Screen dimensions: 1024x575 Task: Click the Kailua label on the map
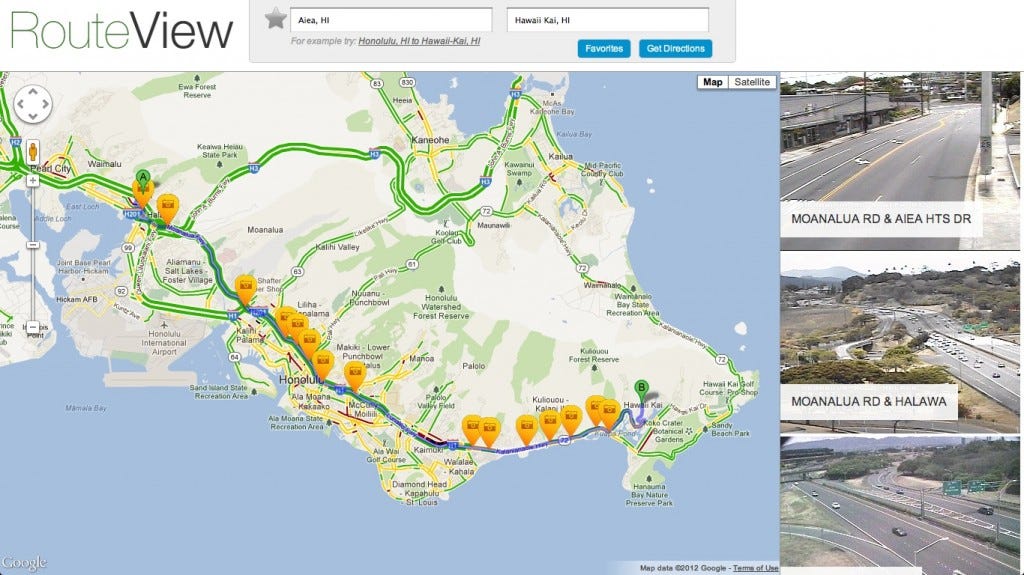(x=560, y=156)
